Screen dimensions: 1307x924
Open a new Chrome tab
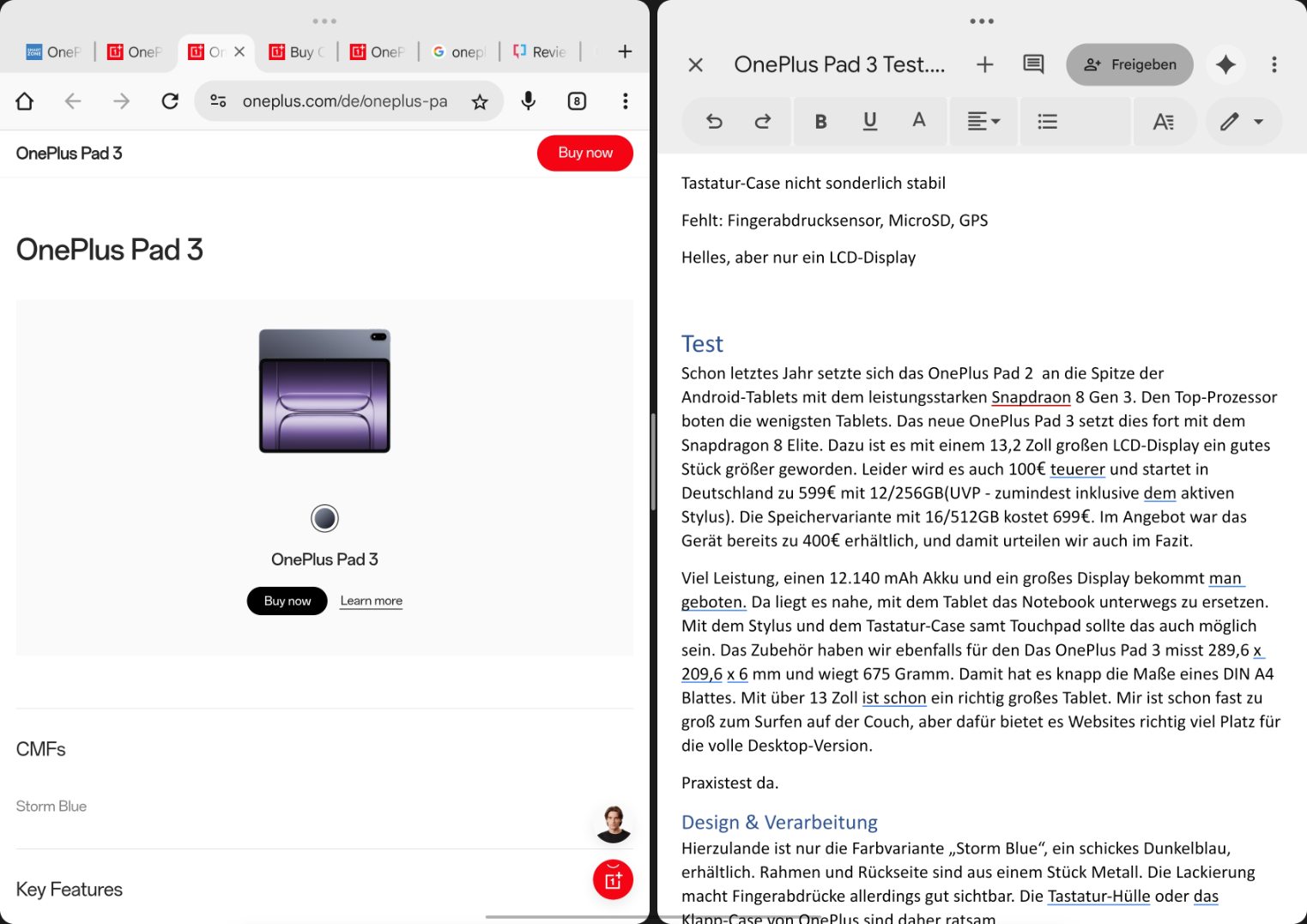(625, 51)
